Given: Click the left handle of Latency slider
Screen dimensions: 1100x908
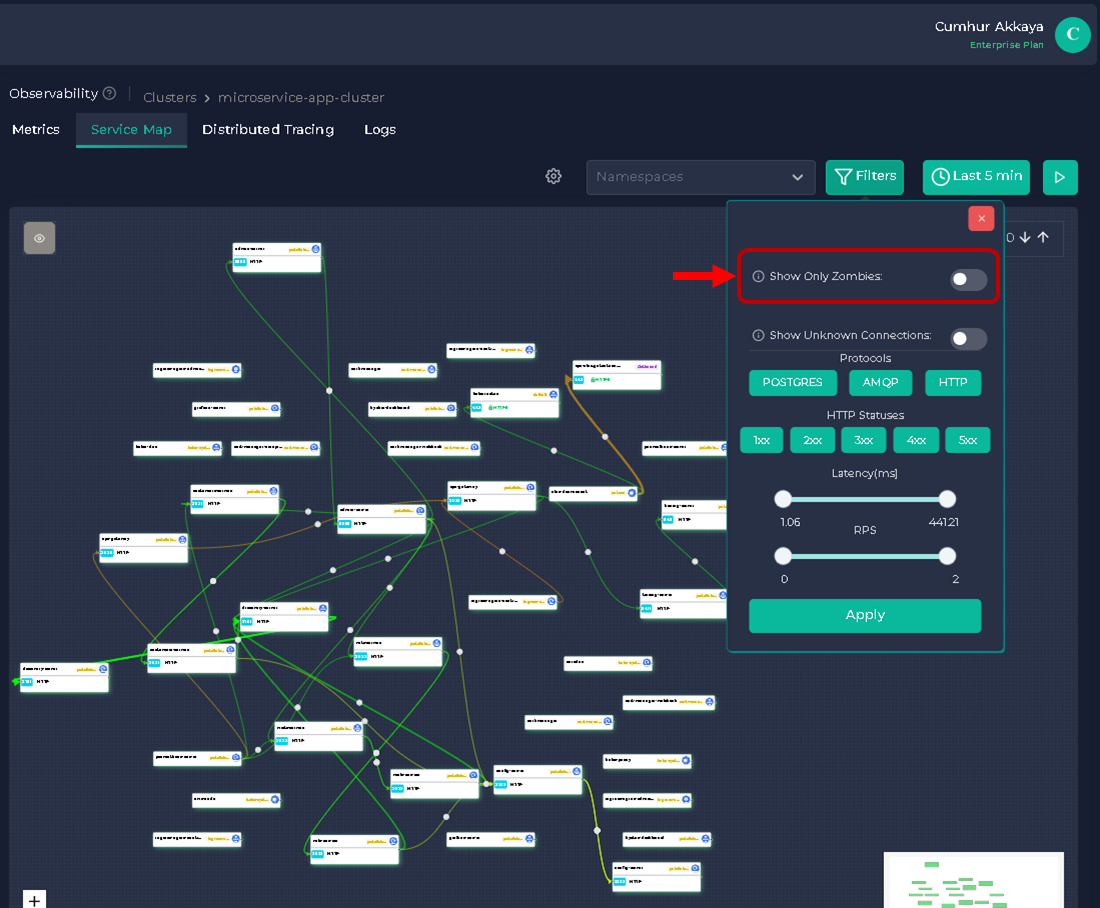Looking at the screenshot, I should (783, 499).
